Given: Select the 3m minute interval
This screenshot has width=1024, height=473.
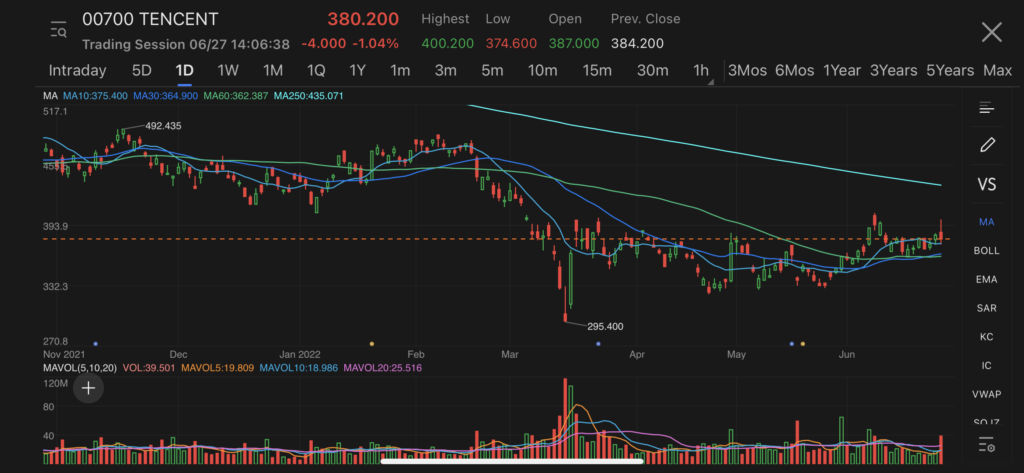Looking at the screenshot, I should pyautogui.click(x=445, y=70).
